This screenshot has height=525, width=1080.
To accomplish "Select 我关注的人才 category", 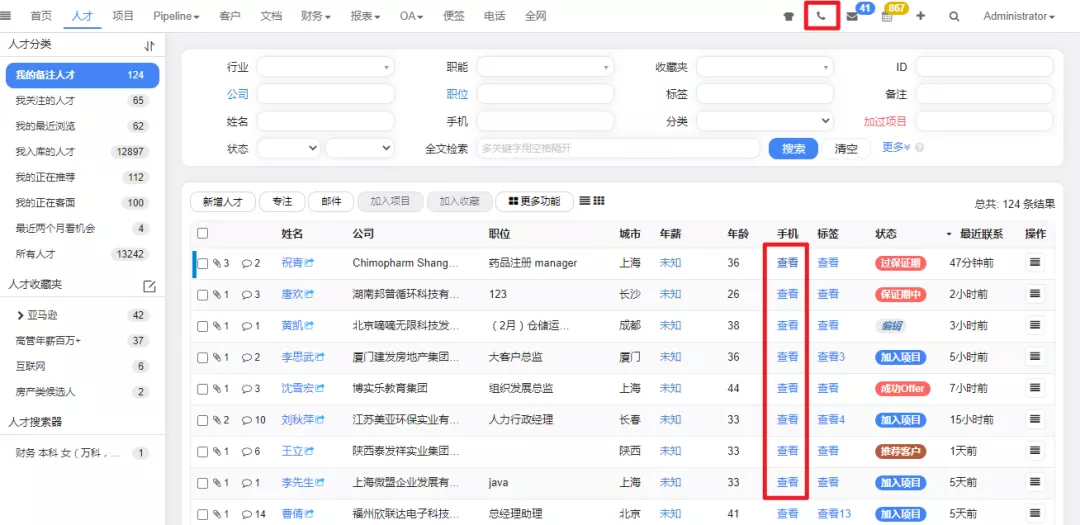I will coord(82,101).
